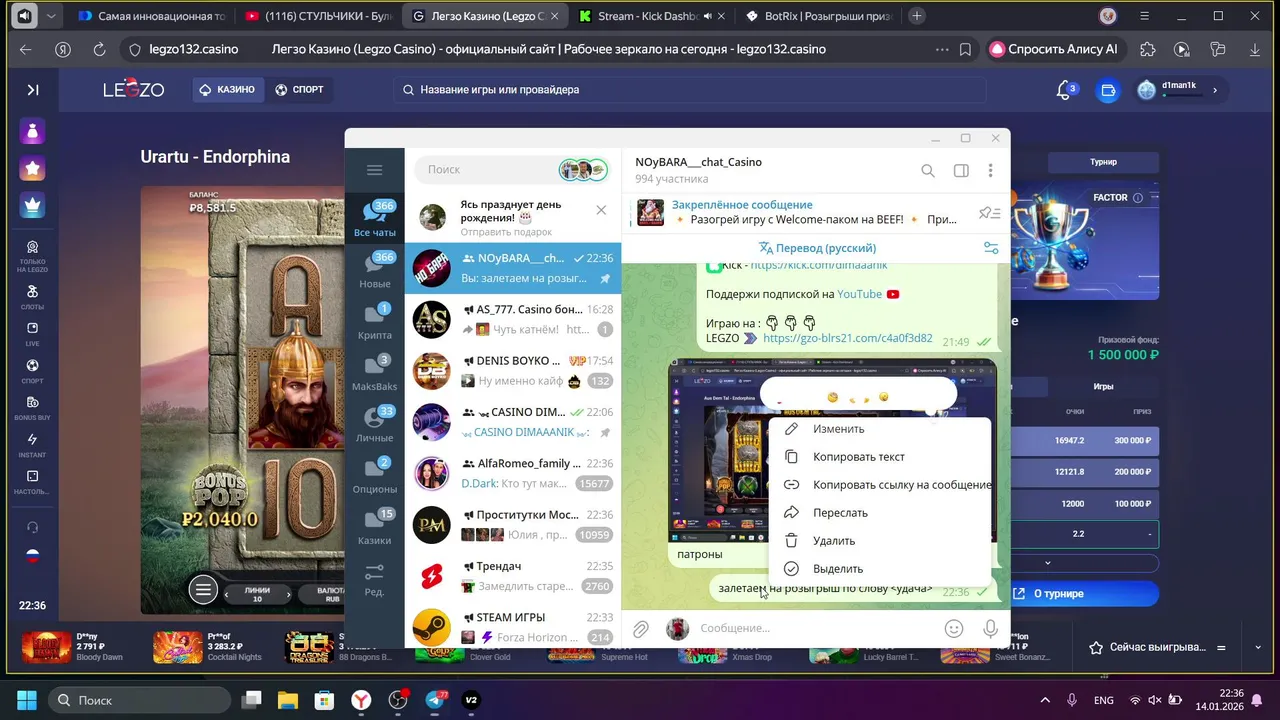Open "STEAM ИГРЫ" channel chat
The image size is (1280, 720).
[513, 628]
